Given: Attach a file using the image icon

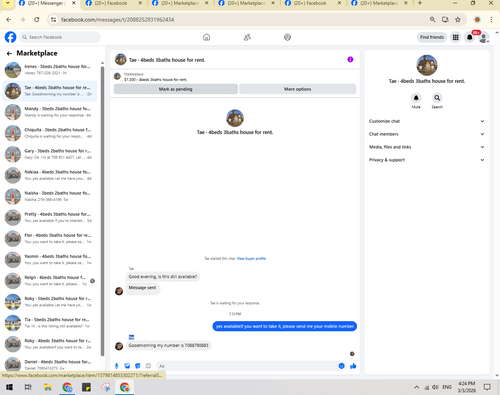Looking at the screenshot, I should coord(127,366).
